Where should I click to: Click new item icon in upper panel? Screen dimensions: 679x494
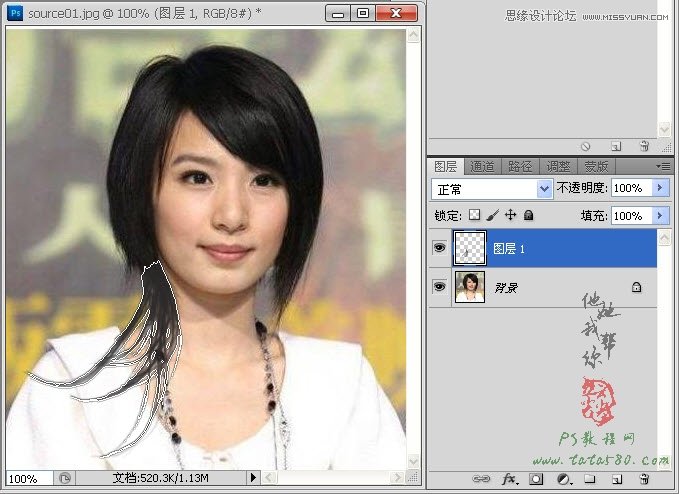616,146
